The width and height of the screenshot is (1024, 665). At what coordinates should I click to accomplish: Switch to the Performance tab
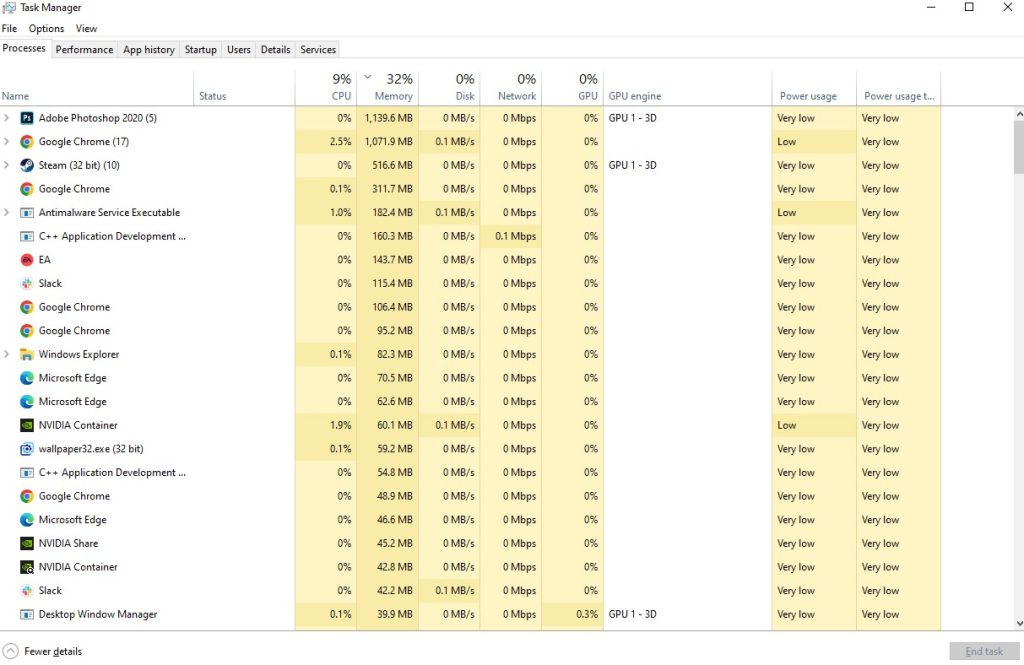pos(84,50)
